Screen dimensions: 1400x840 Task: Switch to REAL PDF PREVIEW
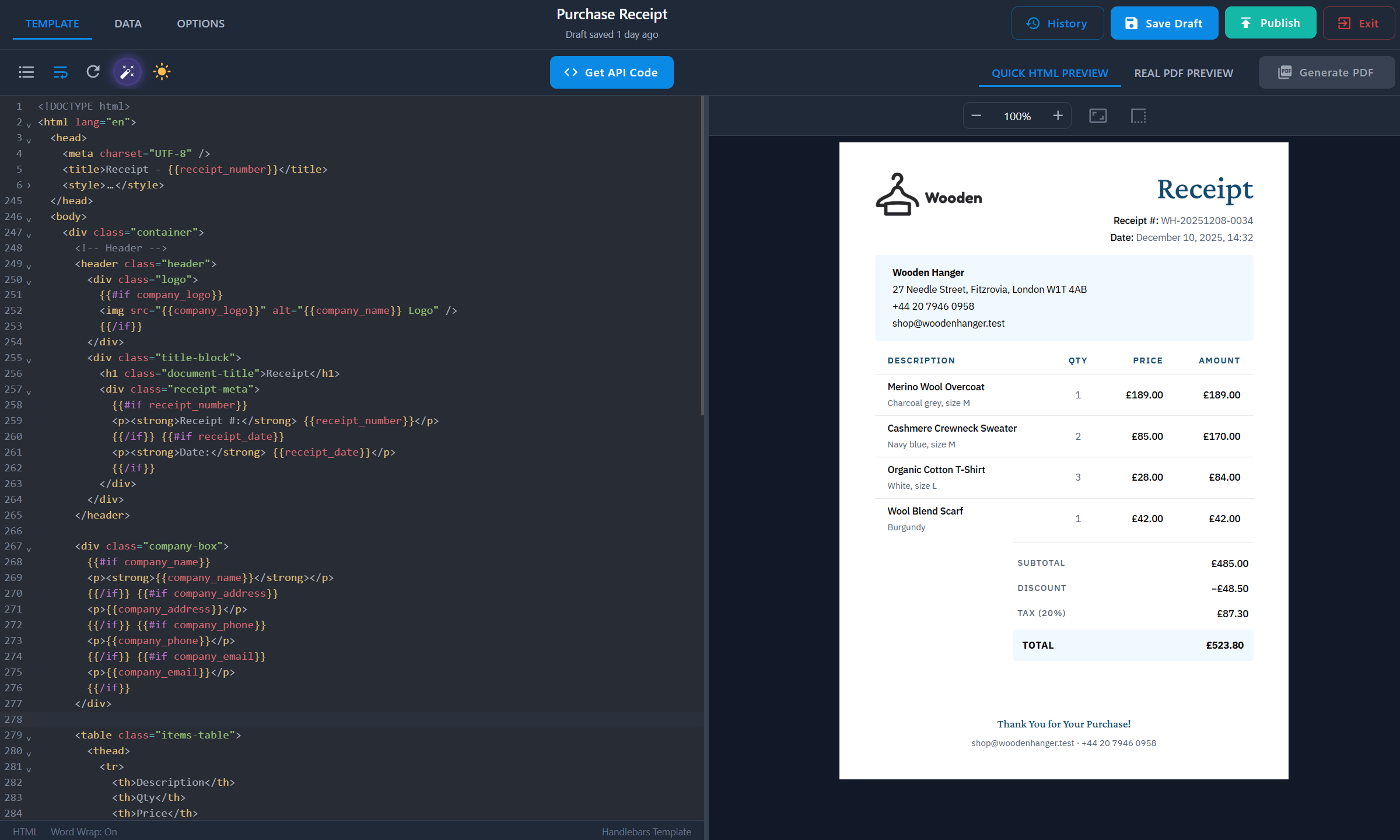coord(1183,72)
